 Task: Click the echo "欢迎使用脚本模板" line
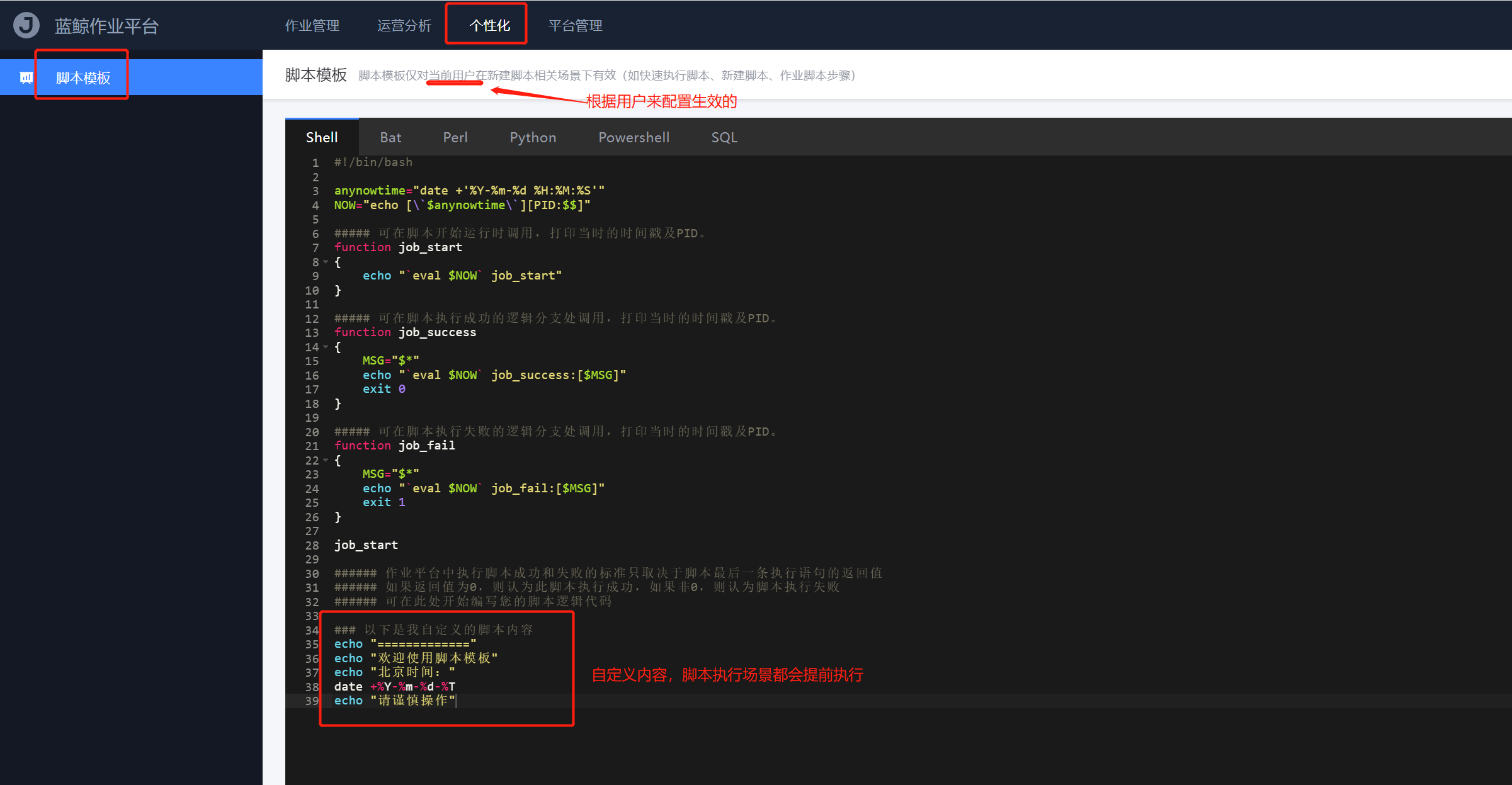[416, 658]
